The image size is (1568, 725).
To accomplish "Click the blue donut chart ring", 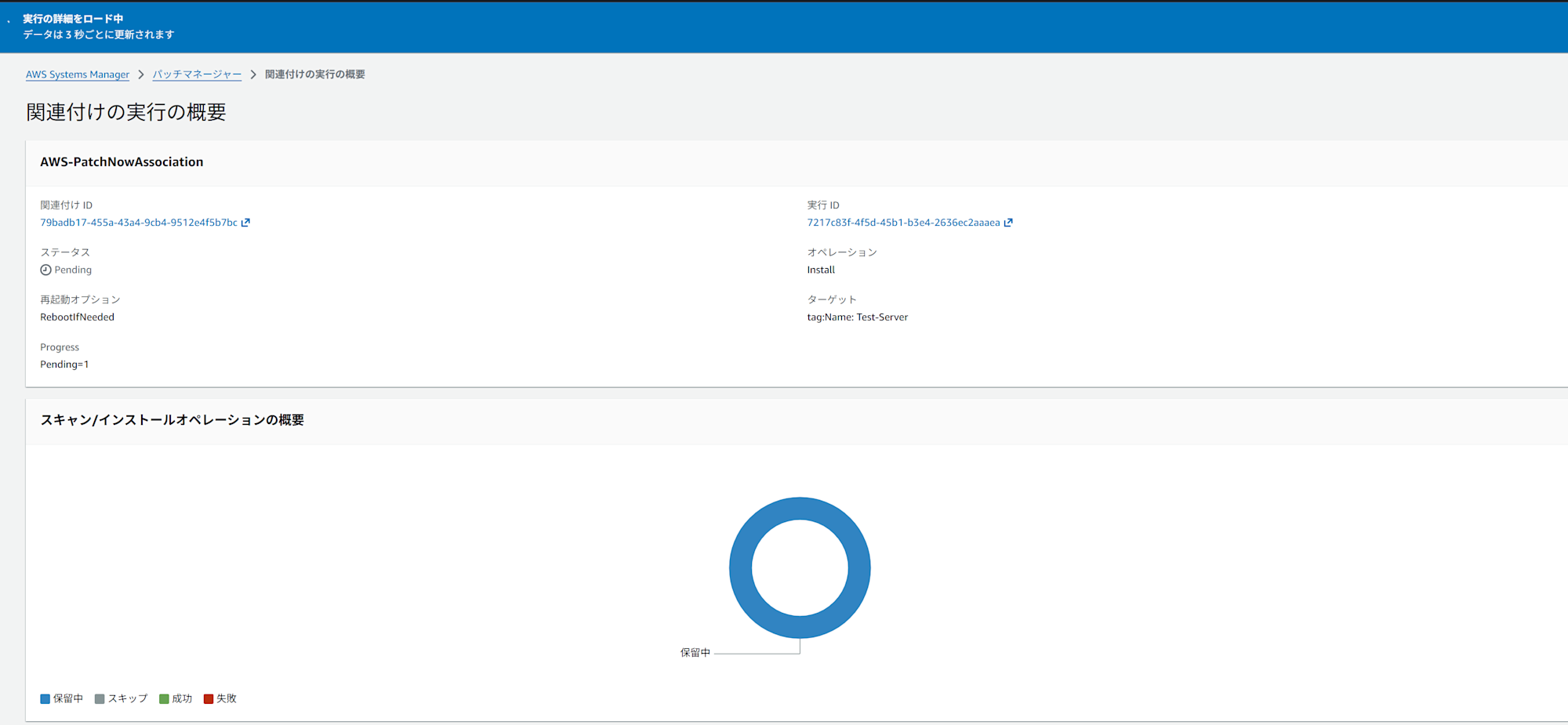I will pos(740,567).
